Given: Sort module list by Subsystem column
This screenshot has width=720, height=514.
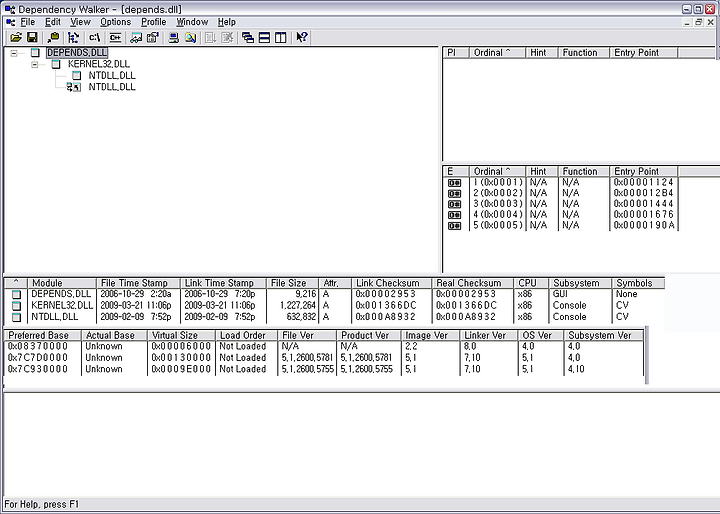Looking at the screenshot, I should click(580, 283).
